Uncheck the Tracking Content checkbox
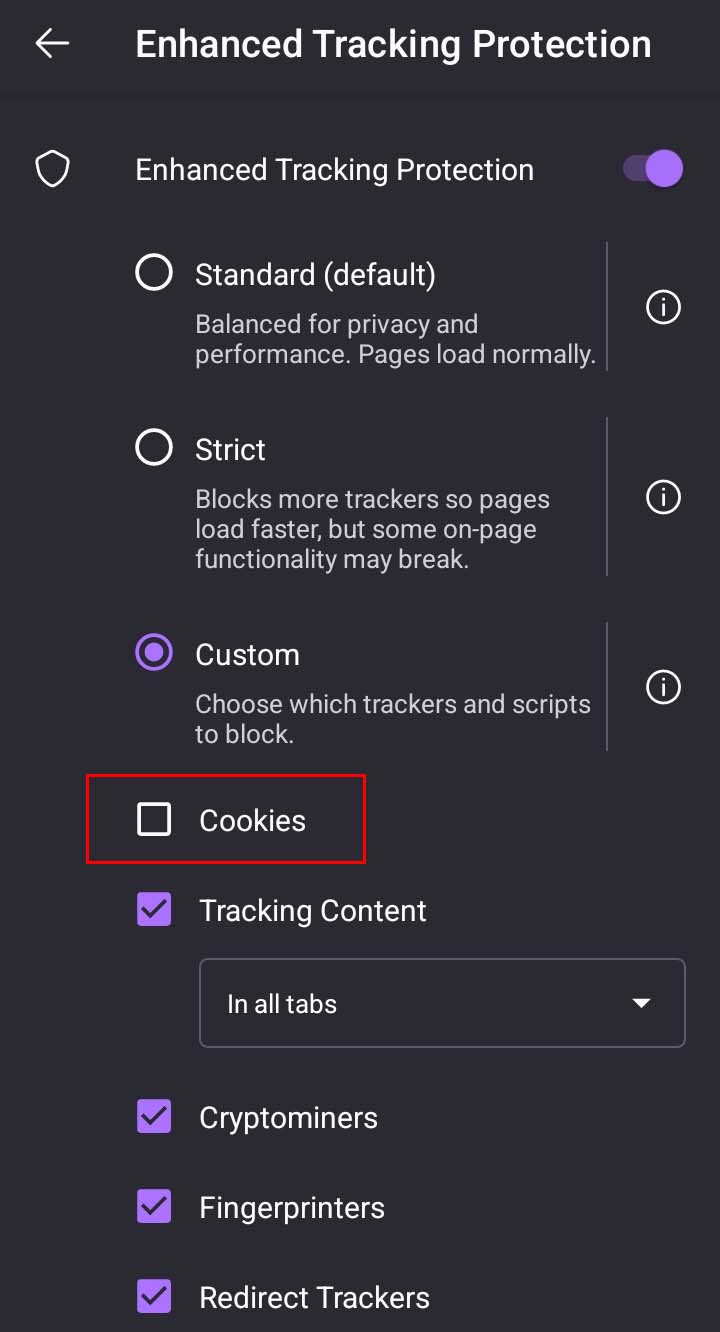Screen dimensions: 720x1332 coord(154,910)
